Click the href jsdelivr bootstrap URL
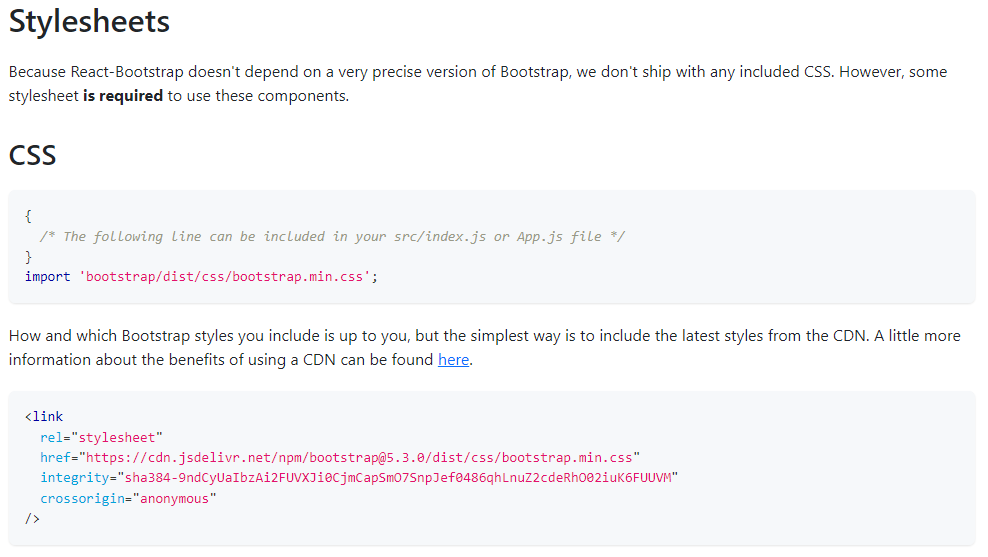 [x=359, y=457]
